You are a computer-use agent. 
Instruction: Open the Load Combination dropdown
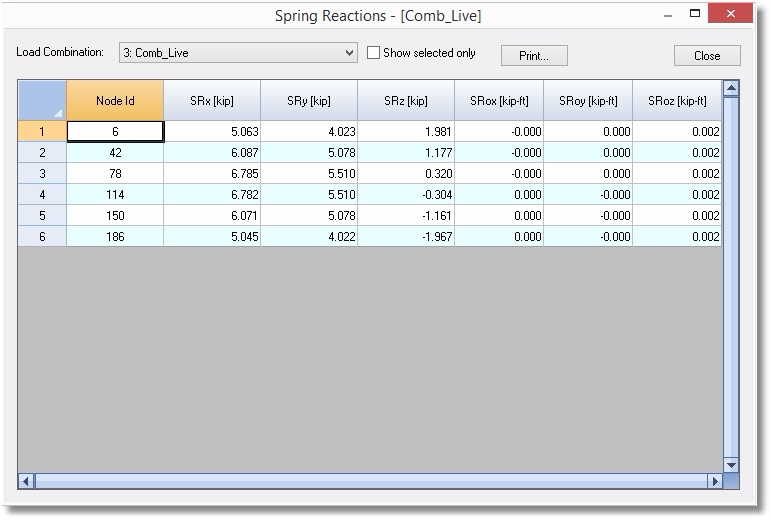click(x=238, y=53)
